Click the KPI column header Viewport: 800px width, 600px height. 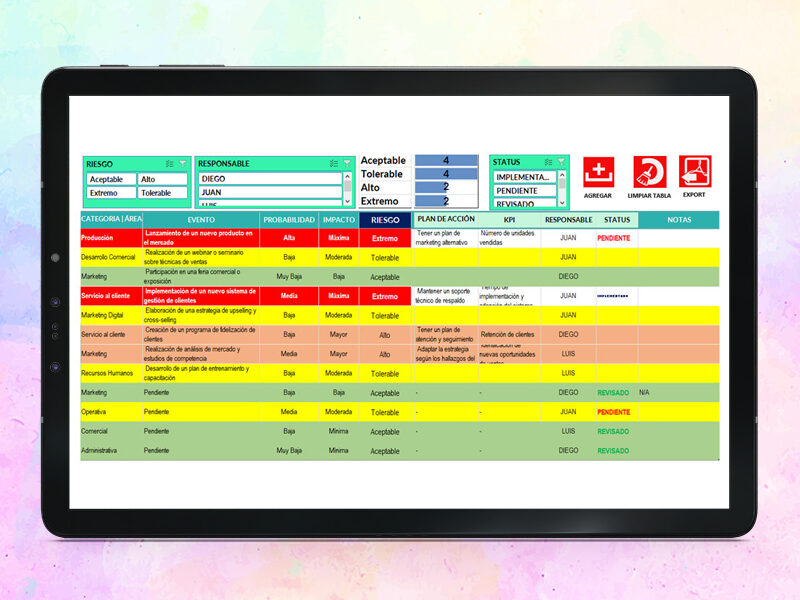coord(509,219)
